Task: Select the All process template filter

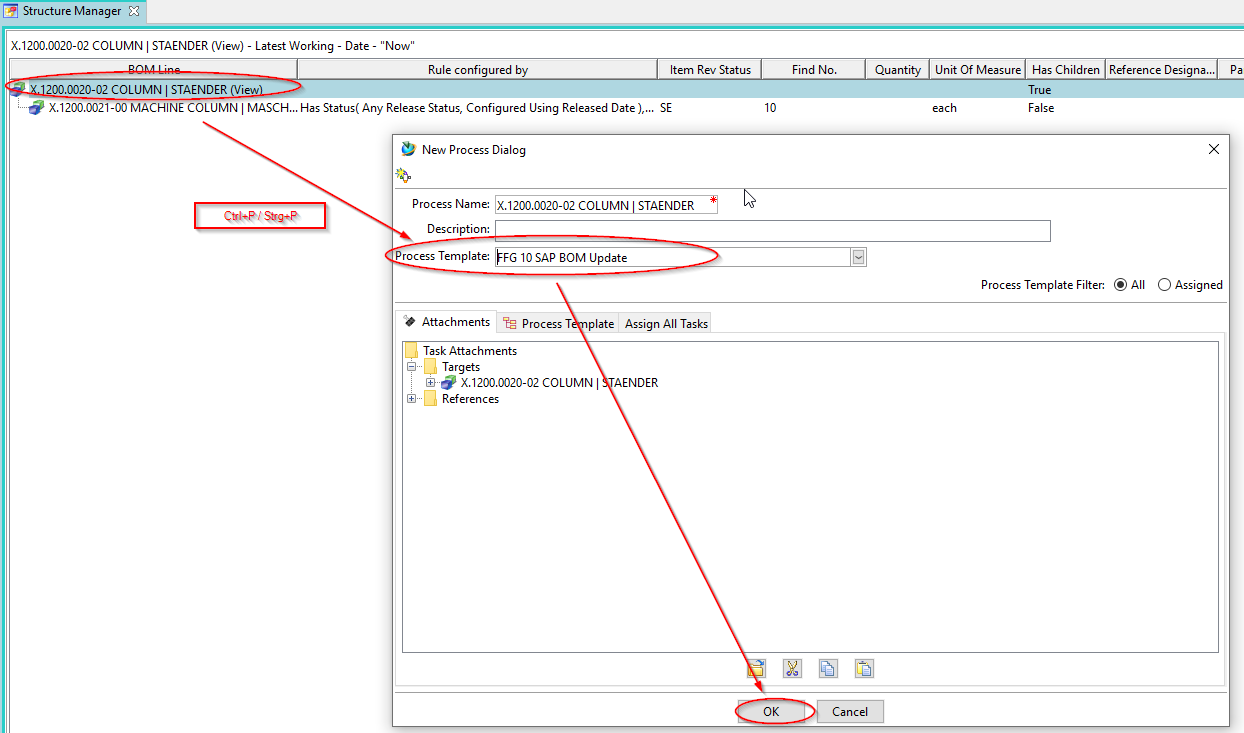Action: 1120,285
